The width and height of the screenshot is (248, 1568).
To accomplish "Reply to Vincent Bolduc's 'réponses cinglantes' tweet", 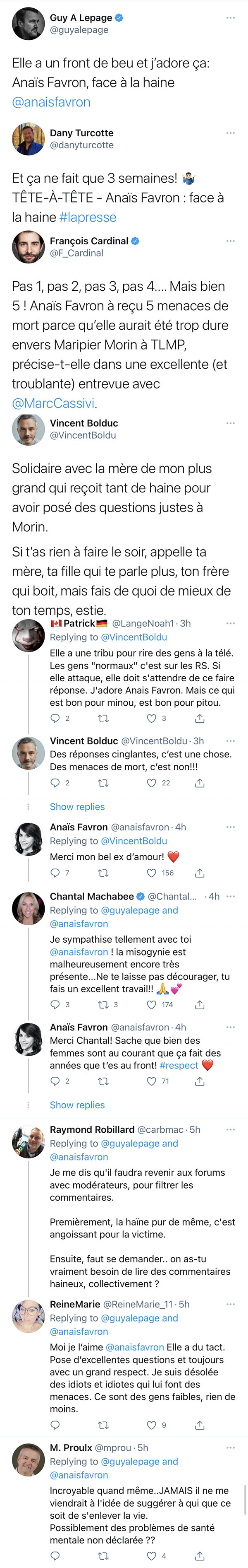I will pyautogui.click(x=55, y=783).
